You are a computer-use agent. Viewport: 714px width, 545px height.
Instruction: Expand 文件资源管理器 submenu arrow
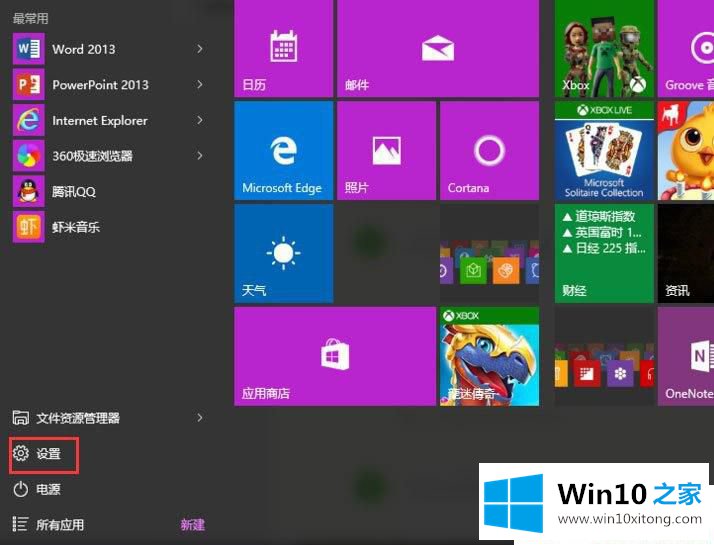point(199,418)
